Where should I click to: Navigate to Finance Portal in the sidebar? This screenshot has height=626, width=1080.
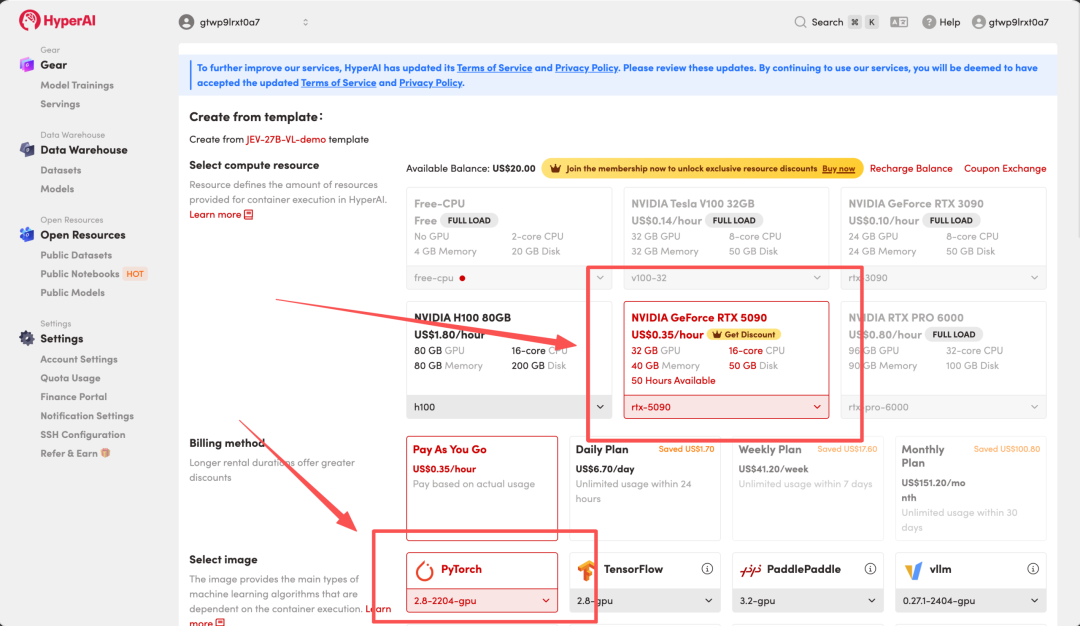click(74, 397)
